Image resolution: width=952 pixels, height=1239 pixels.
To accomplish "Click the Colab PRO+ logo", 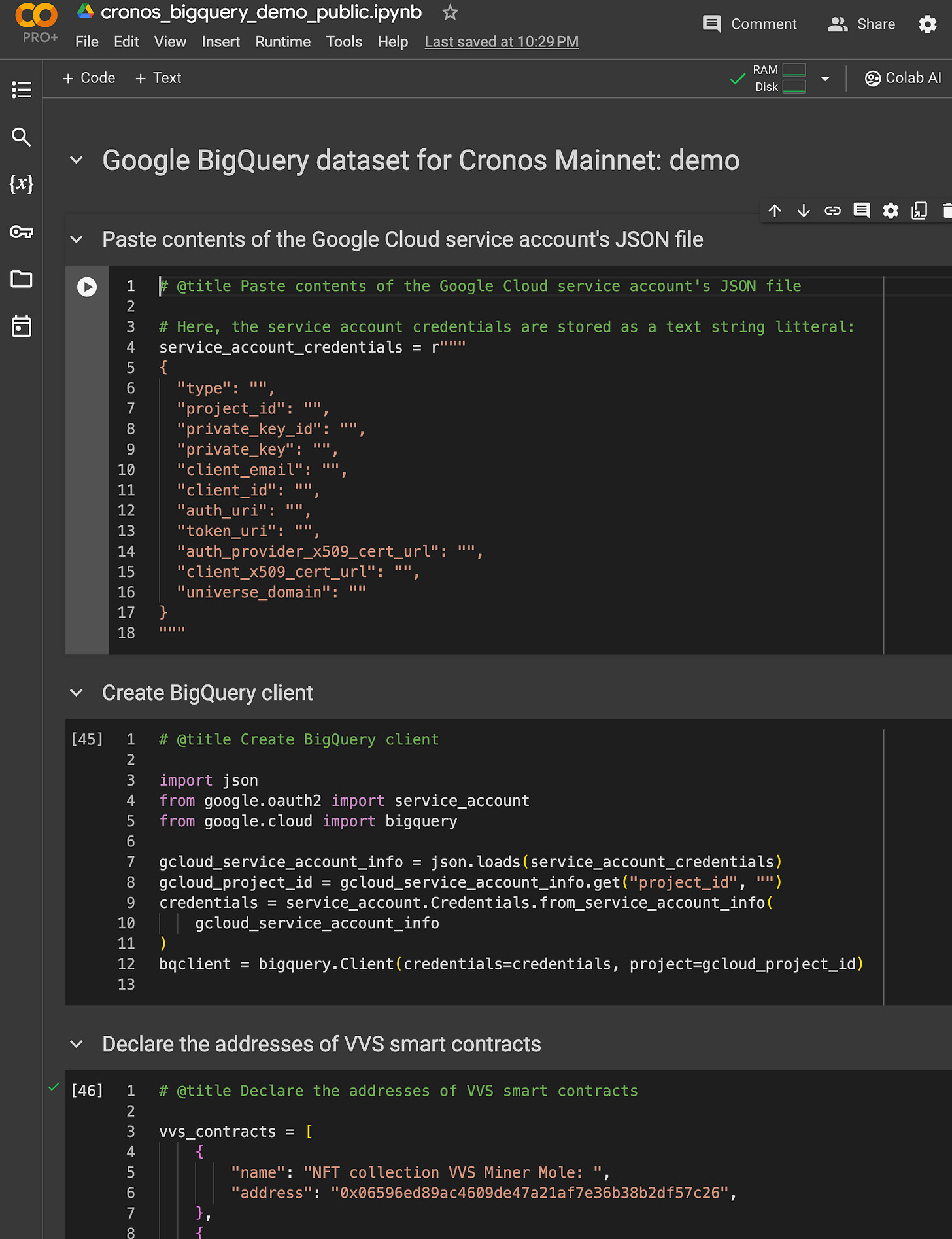I will (37, 23).
